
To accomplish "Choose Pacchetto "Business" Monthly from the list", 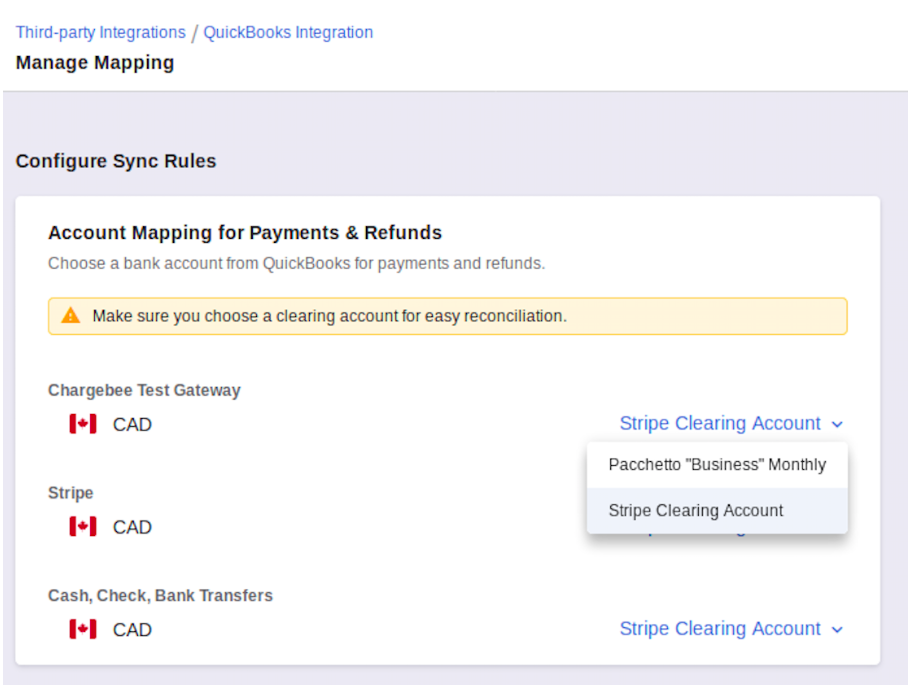I will (717, 465).
